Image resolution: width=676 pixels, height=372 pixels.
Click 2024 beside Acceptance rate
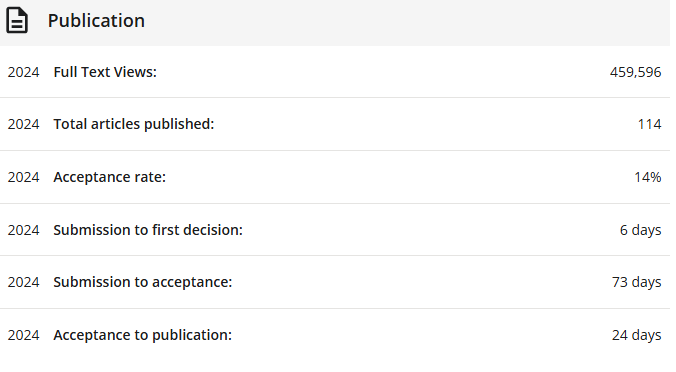click(x=23, y=177)
